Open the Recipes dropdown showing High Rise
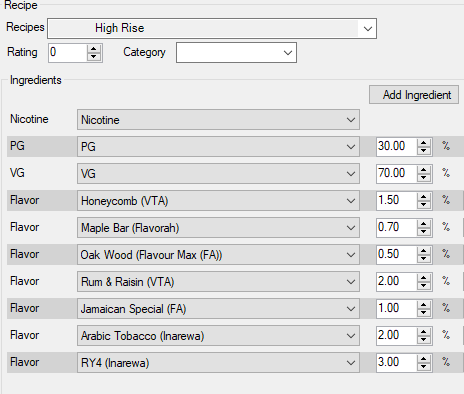 pos(212,29)
